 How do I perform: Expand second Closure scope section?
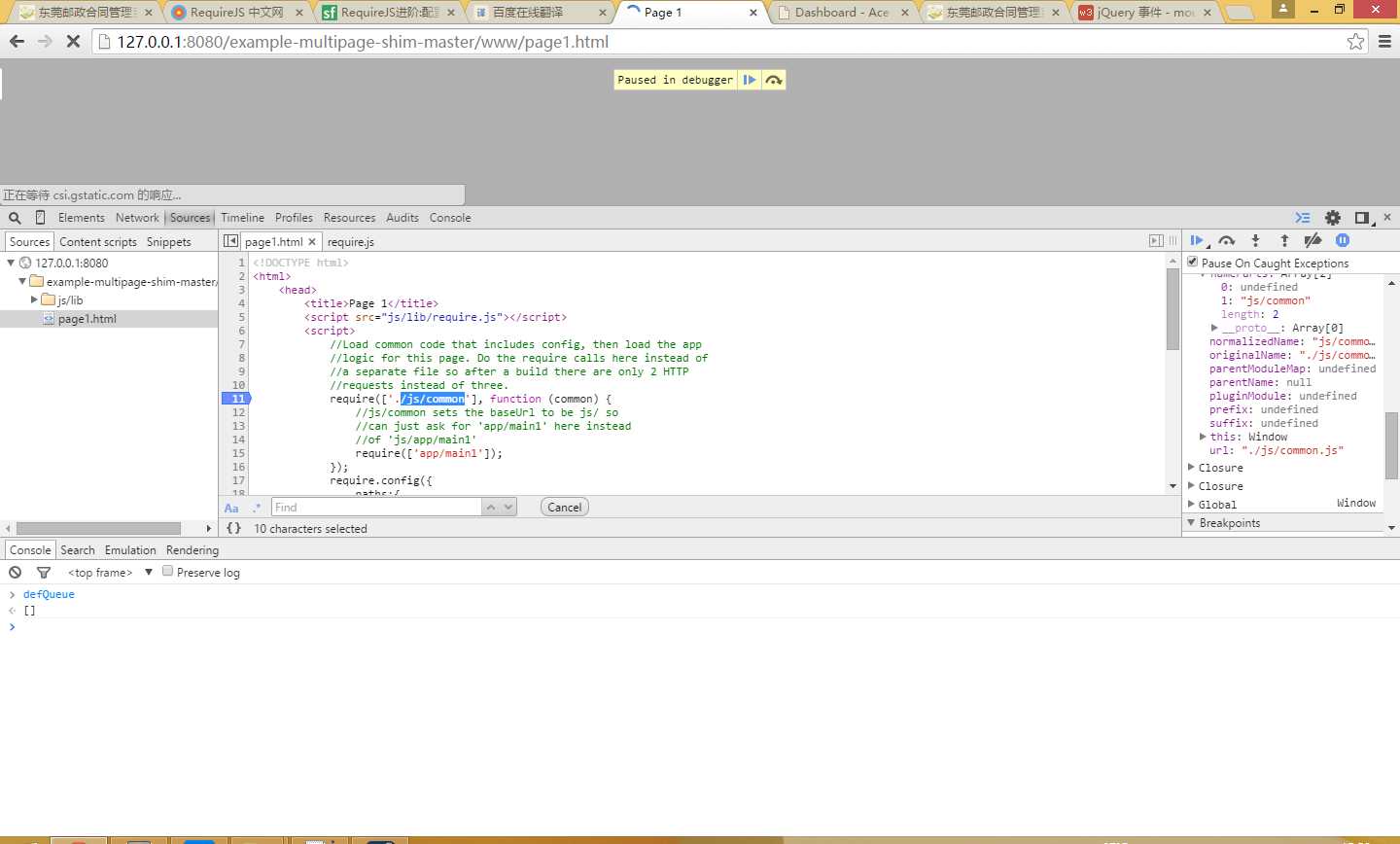(1192, 486)
